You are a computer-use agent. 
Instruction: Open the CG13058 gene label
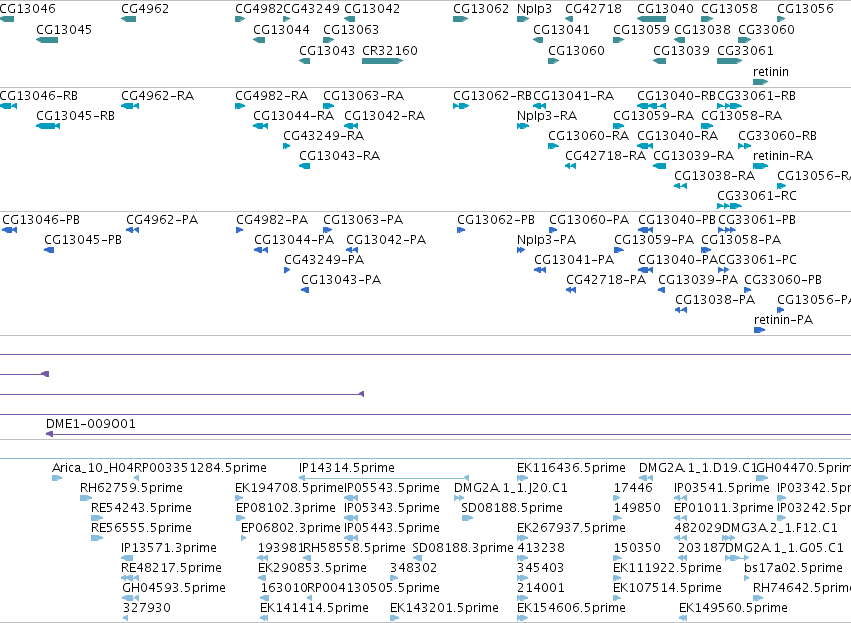point(729,9)
